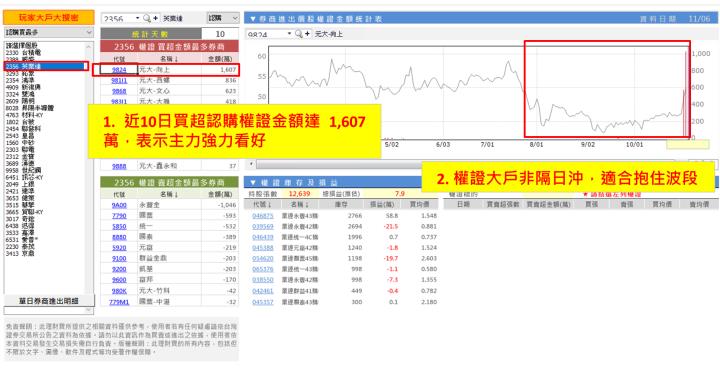Image resolution: width=720 pixels, height=373 pixels.
Task: Click the 總損益(原倍) value 7.9
Action: tap(399, 194)
